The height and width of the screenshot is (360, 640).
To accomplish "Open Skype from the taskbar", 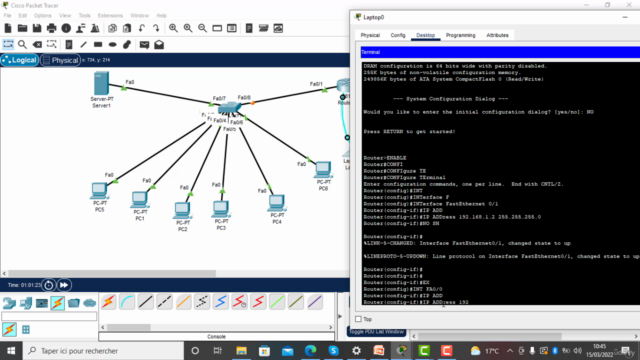I will (x=333, y=351).
